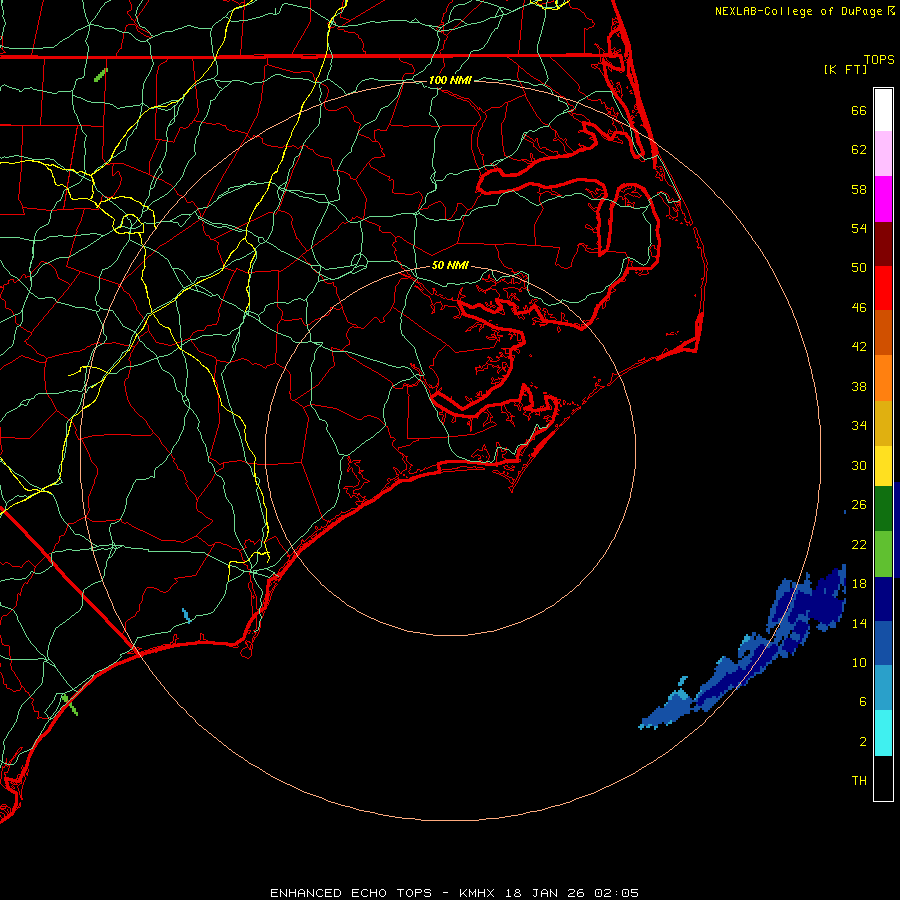Image resolution: width=900 pixels, height=900 pixels.
Task: Click the small green echo in upper left
Action: click(x=100, y=75)
